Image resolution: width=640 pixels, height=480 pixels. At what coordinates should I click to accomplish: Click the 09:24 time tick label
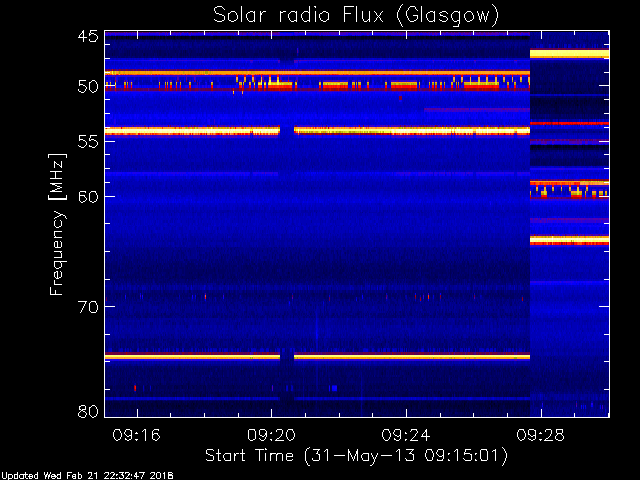[406, 435]
